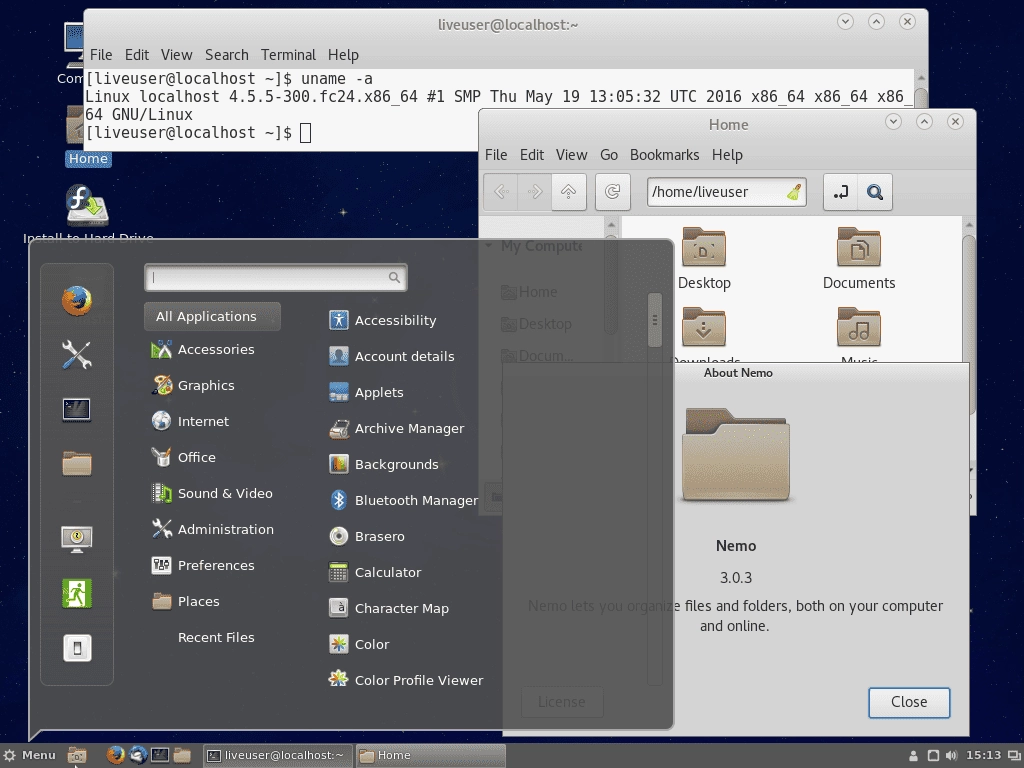Select the Desktop folder in Nemo

[x=704, y=259]
